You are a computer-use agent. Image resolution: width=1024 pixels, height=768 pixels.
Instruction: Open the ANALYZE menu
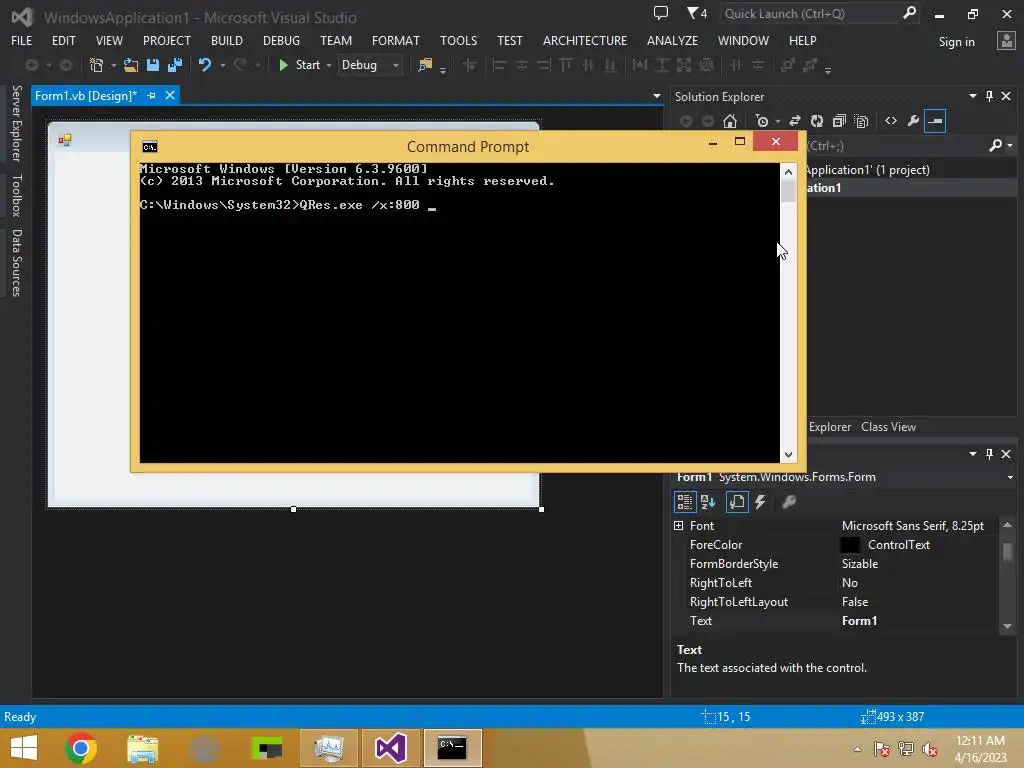[672, 40]
